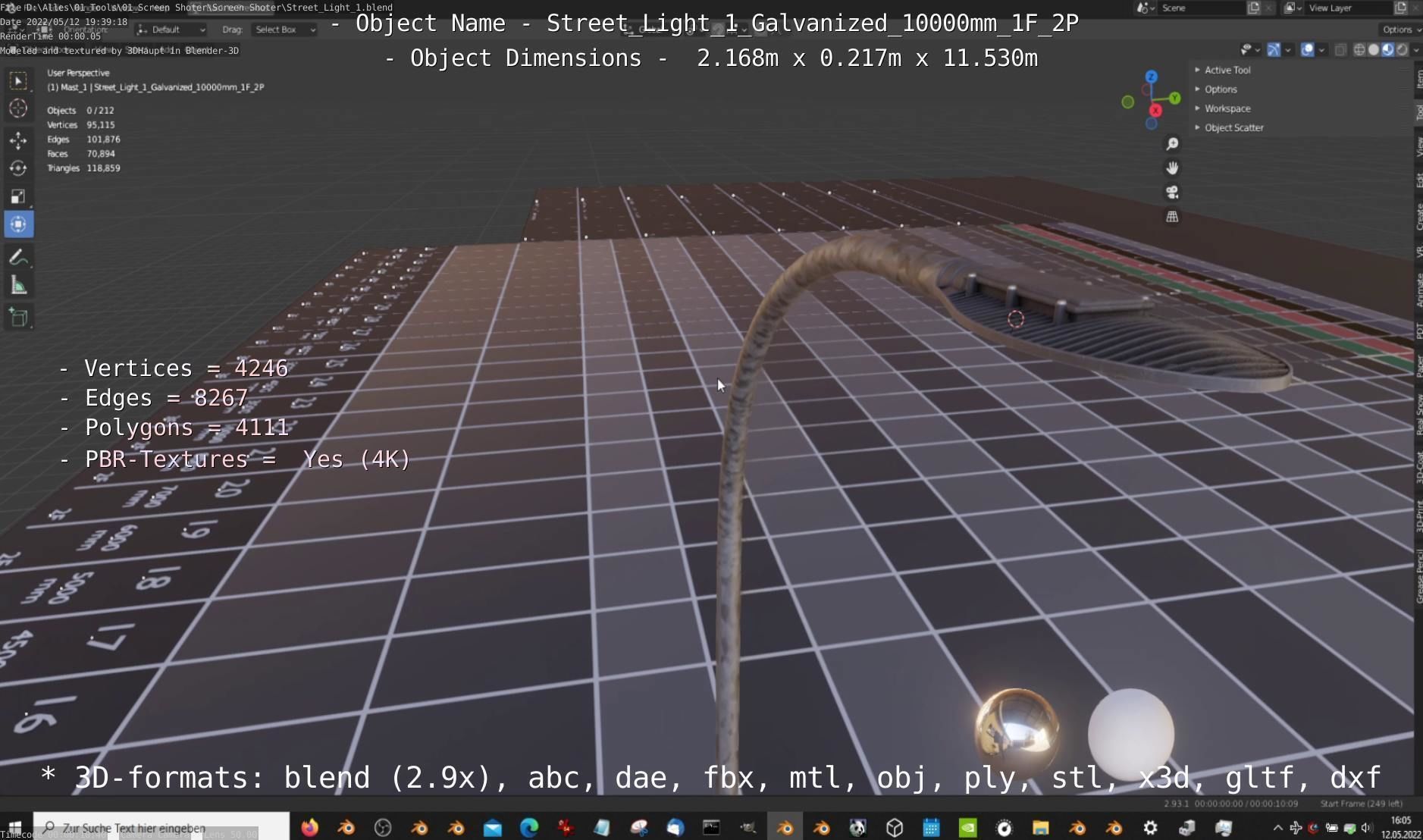Viewport: 1423px width, 840px height.
Task: Activate the Cursor tool
Action: (x=18, y=108)
